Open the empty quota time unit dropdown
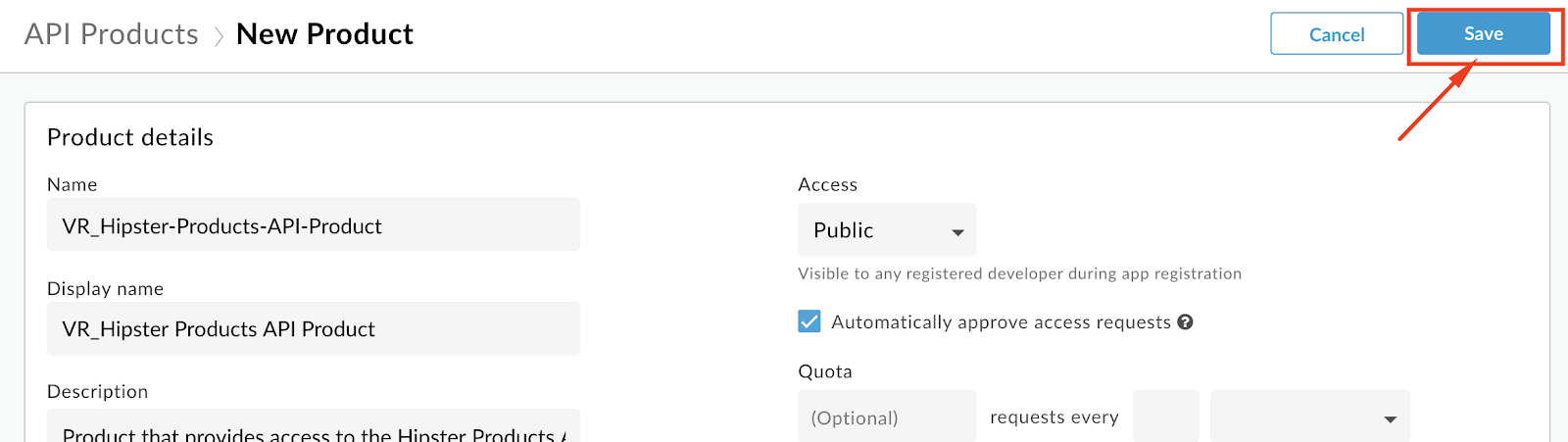This screenshot has width=1568, height=442. click(x=1310, y=417)
